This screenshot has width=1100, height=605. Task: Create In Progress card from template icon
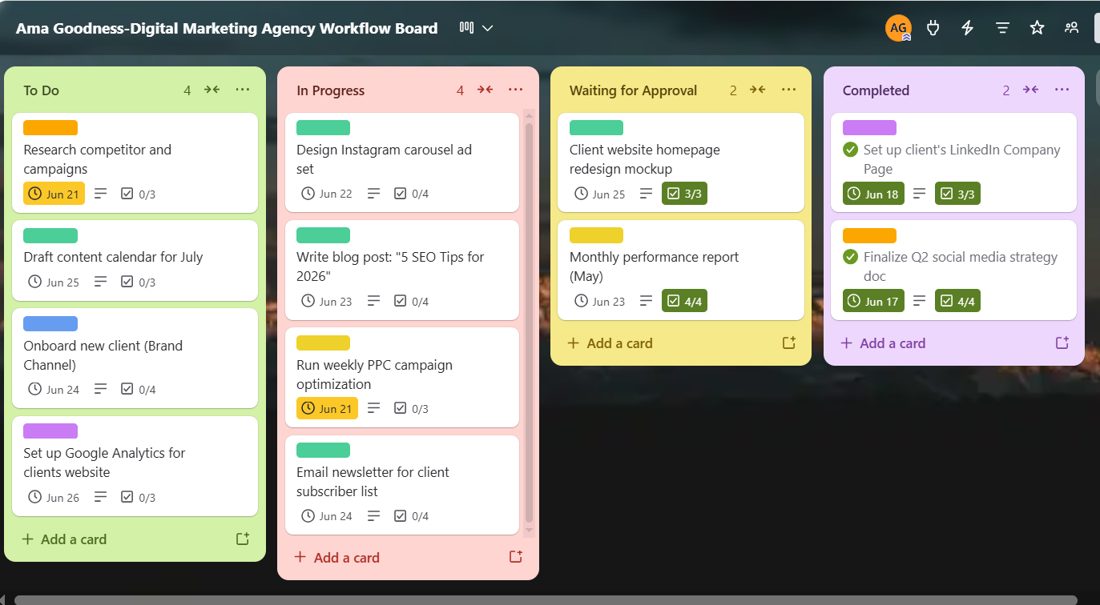point(516,557)
